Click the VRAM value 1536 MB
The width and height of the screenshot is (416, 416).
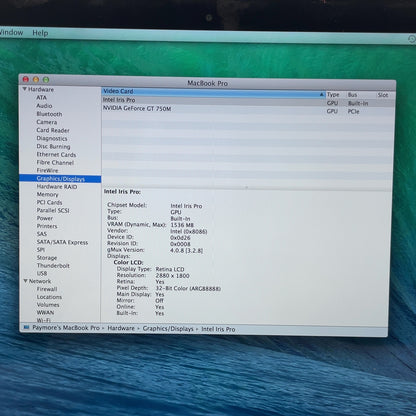[182, 225]
